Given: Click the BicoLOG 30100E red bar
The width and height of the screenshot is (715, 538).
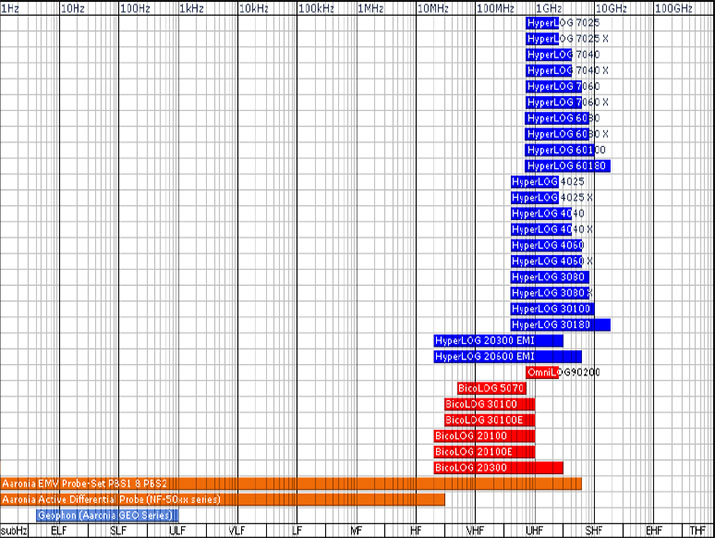Looking at the screenshot, I should (489, 420).
